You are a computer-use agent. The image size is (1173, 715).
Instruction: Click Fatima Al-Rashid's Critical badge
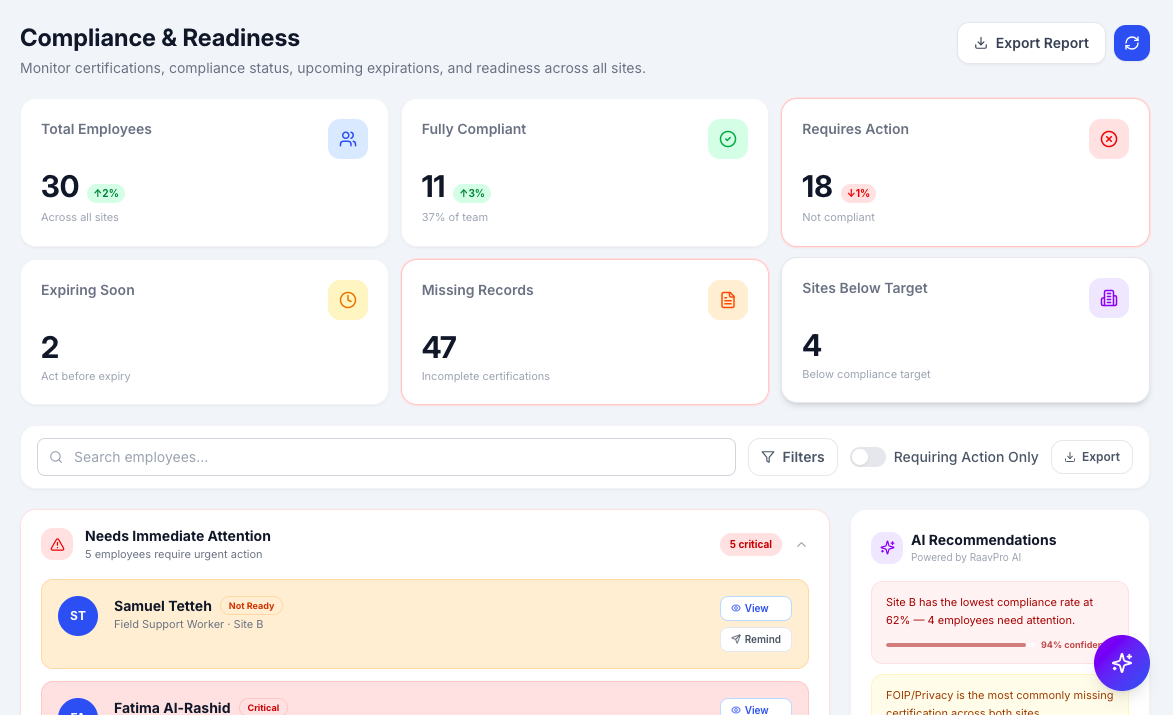click(263, 708)
